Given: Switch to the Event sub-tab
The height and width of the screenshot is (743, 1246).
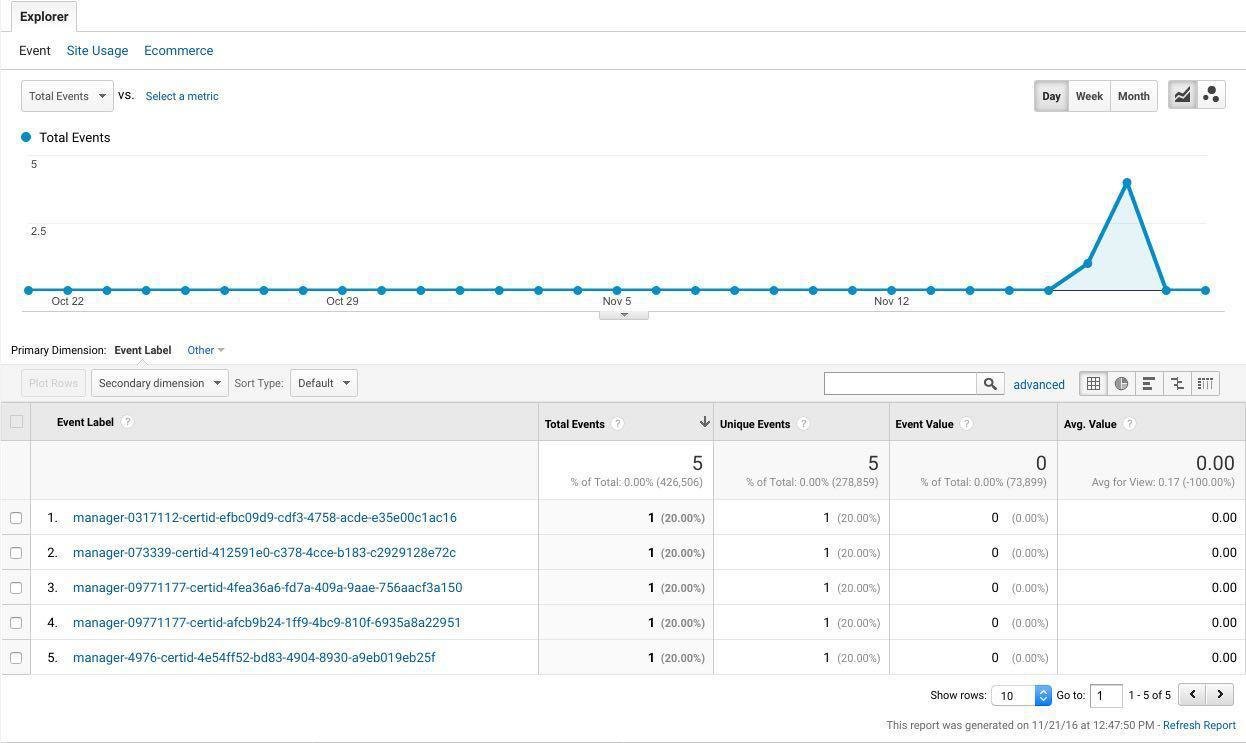Looking at the screenshot, I should (x=35, y=50).
